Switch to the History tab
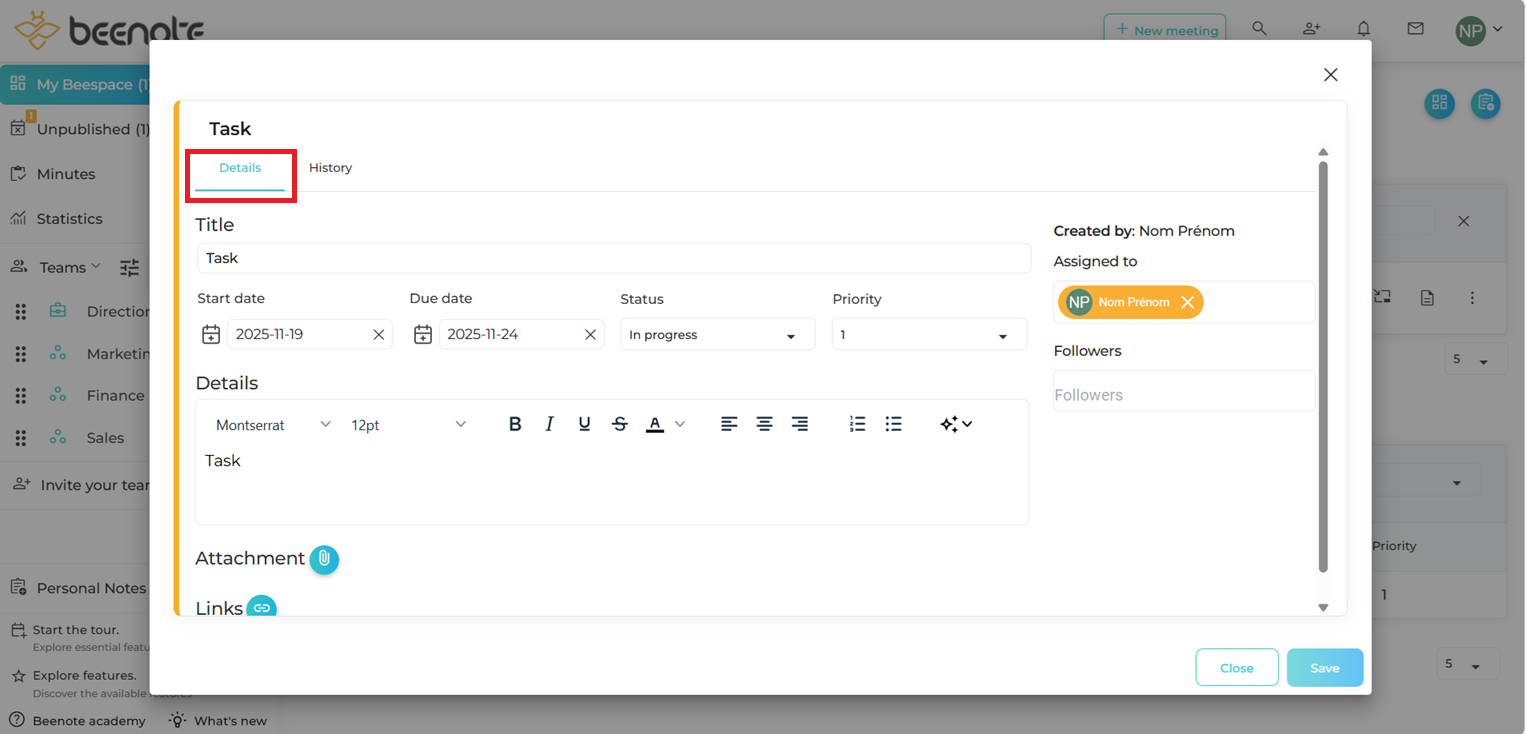Image resolution: width=1526 pixels, height=734 pixels. [330, 168]
